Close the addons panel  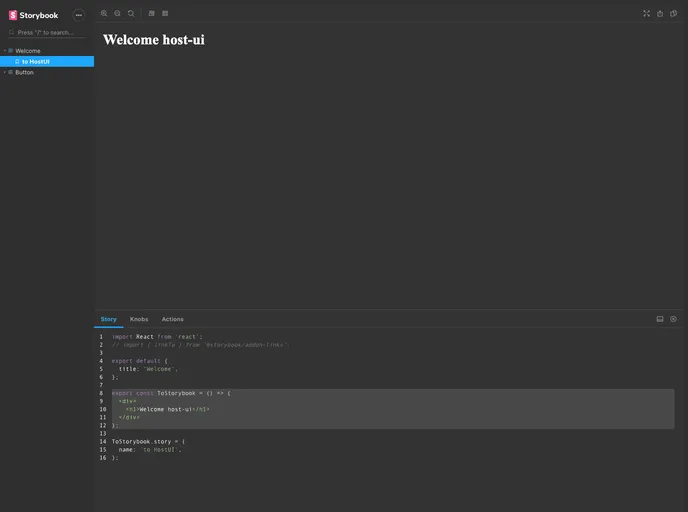(x=673, y=319)
